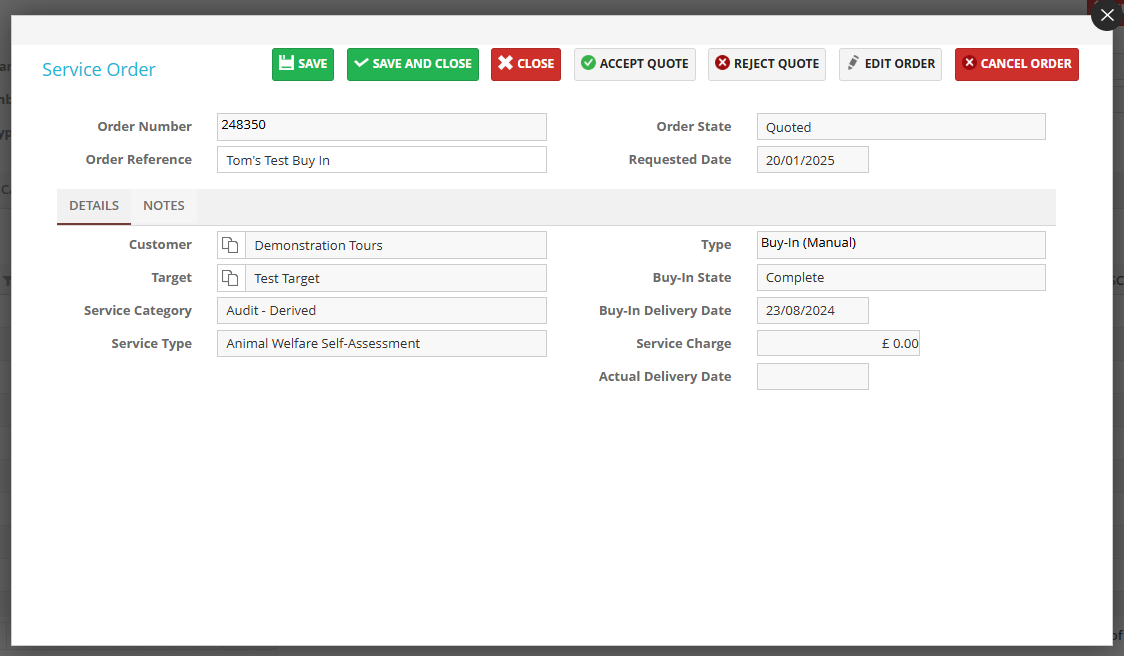Click the empty Actual Delivery Date field
The width and height of the screenshot is (1124, 656).
click(x=812, y=377)
